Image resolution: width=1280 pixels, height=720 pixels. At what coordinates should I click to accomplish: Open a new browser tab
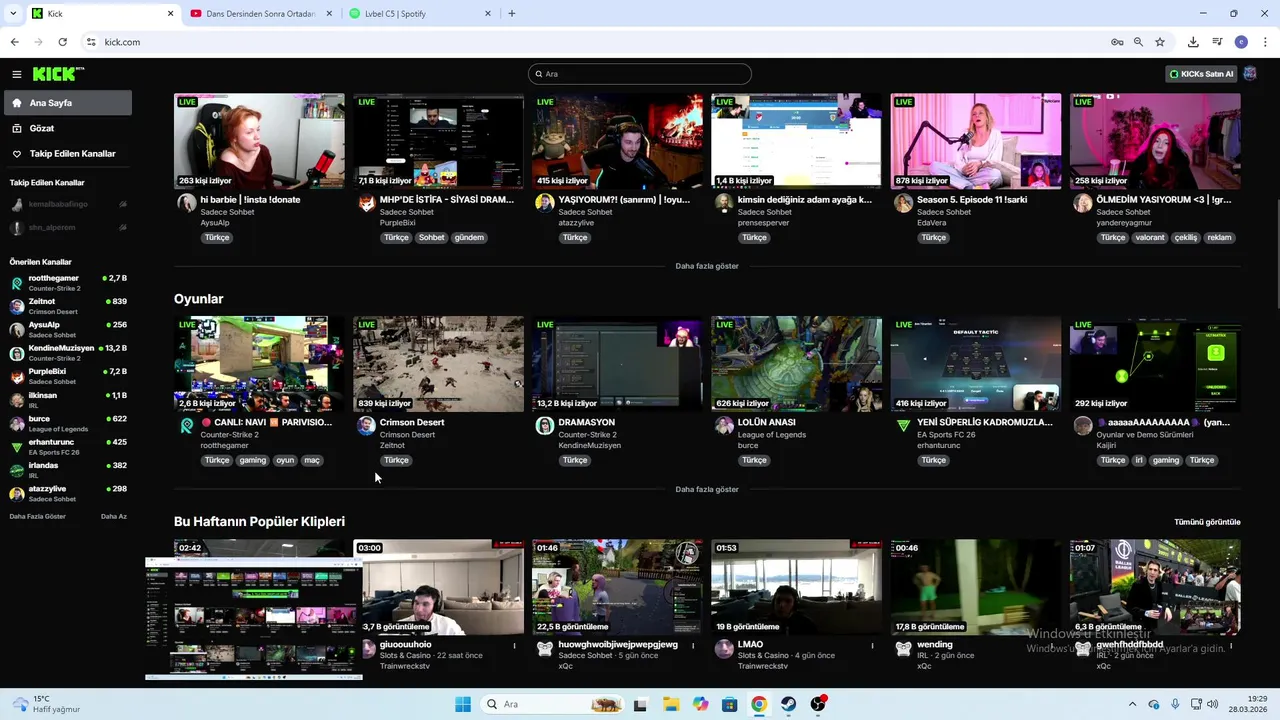click(x=512, y=14)
